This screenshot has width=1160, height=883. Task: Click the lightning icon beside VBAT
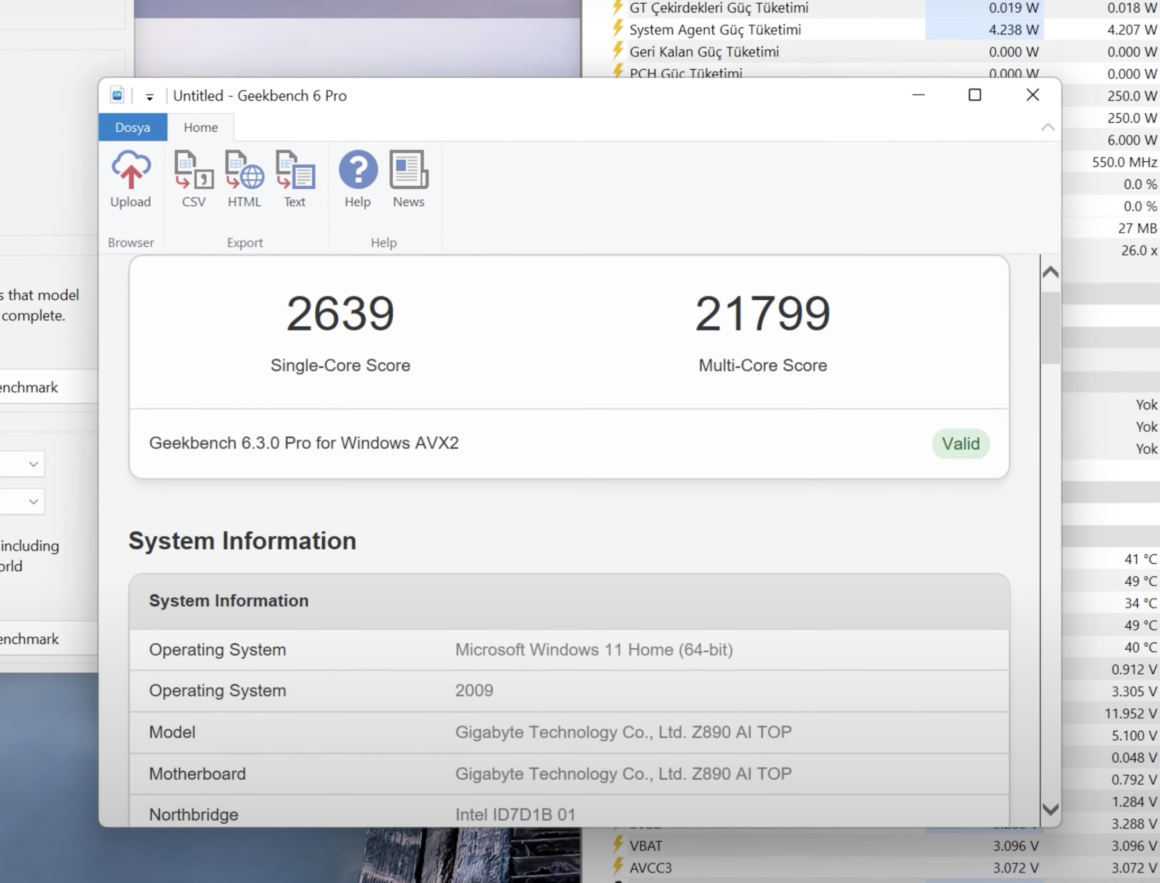click(x=617, y=845)
